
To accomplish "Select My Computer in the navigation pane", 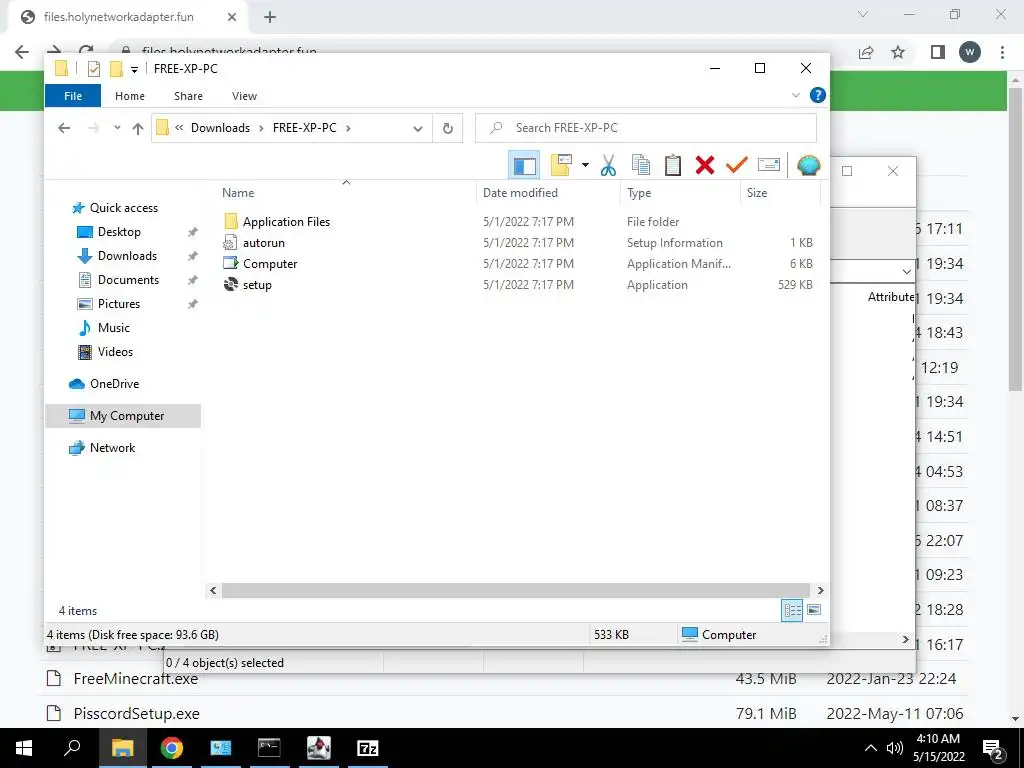I will click(x=123, y=416).
